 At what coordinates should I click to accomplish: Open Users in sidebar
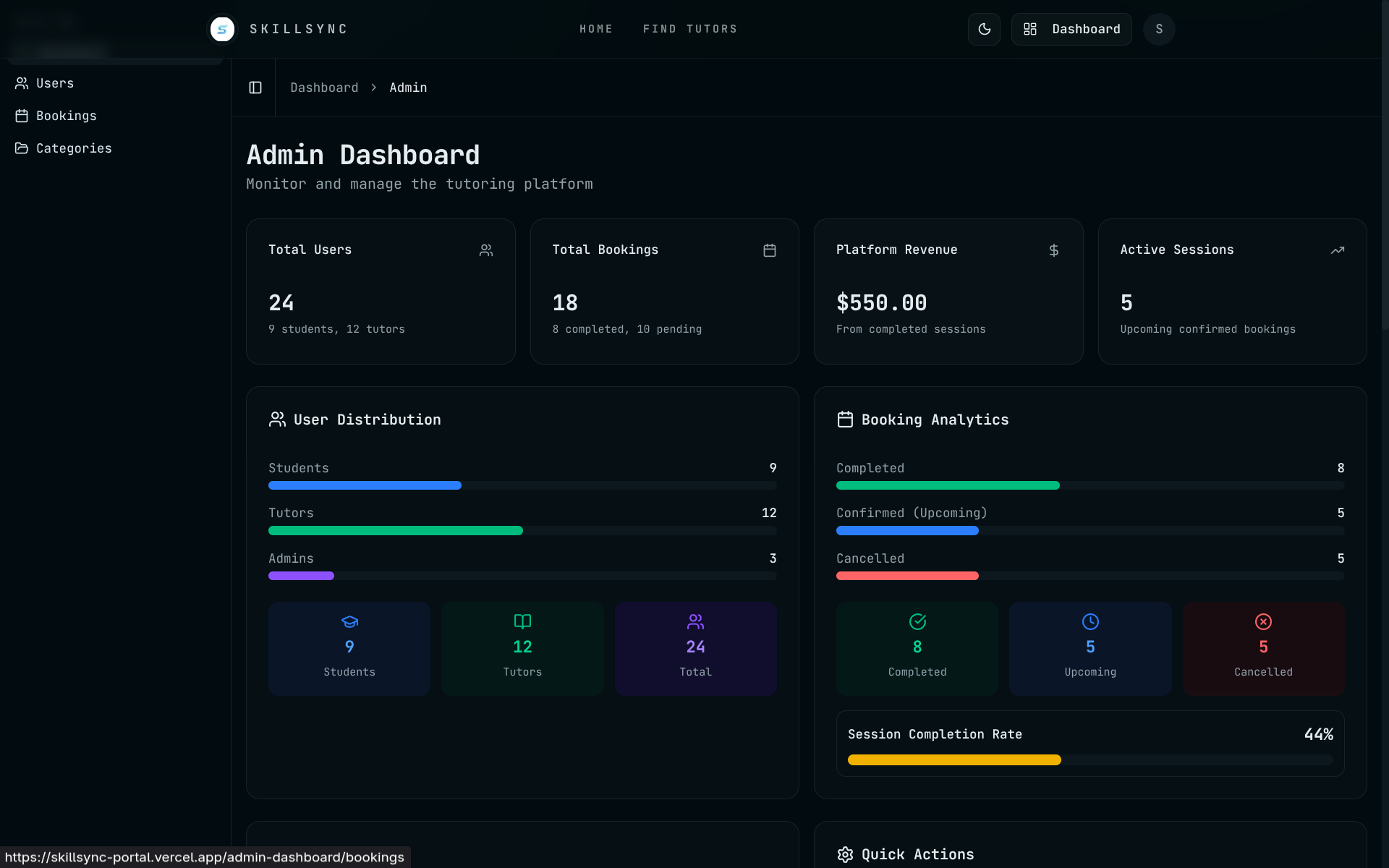(x=55, y=83)
